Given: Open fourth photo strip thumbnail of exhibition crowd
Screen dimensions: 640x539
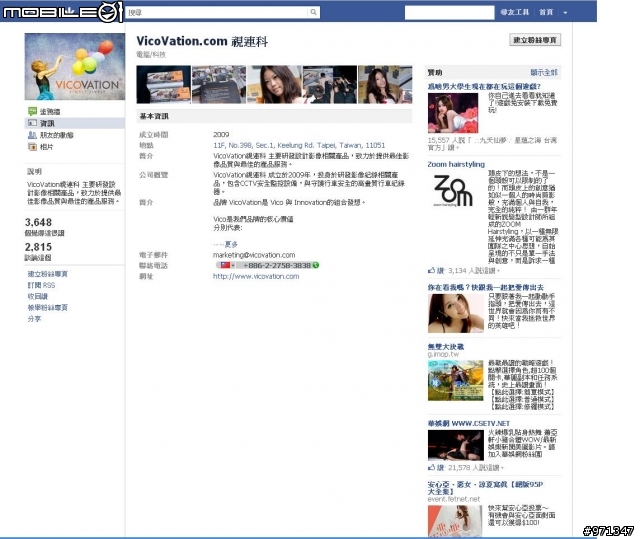Looking at the screenshot, I should (329, 84).
